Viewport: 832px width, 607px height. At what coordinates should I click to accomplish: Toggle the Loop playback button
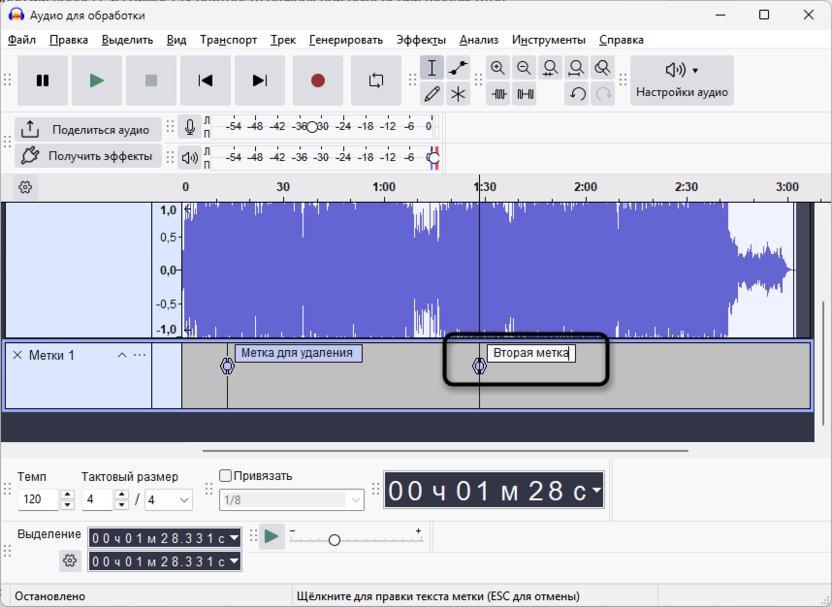coord(376,81)
